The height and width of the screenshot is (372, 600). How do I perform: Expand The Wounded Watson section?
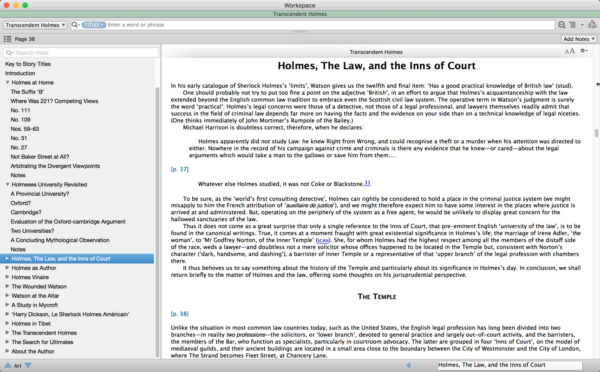7,286
